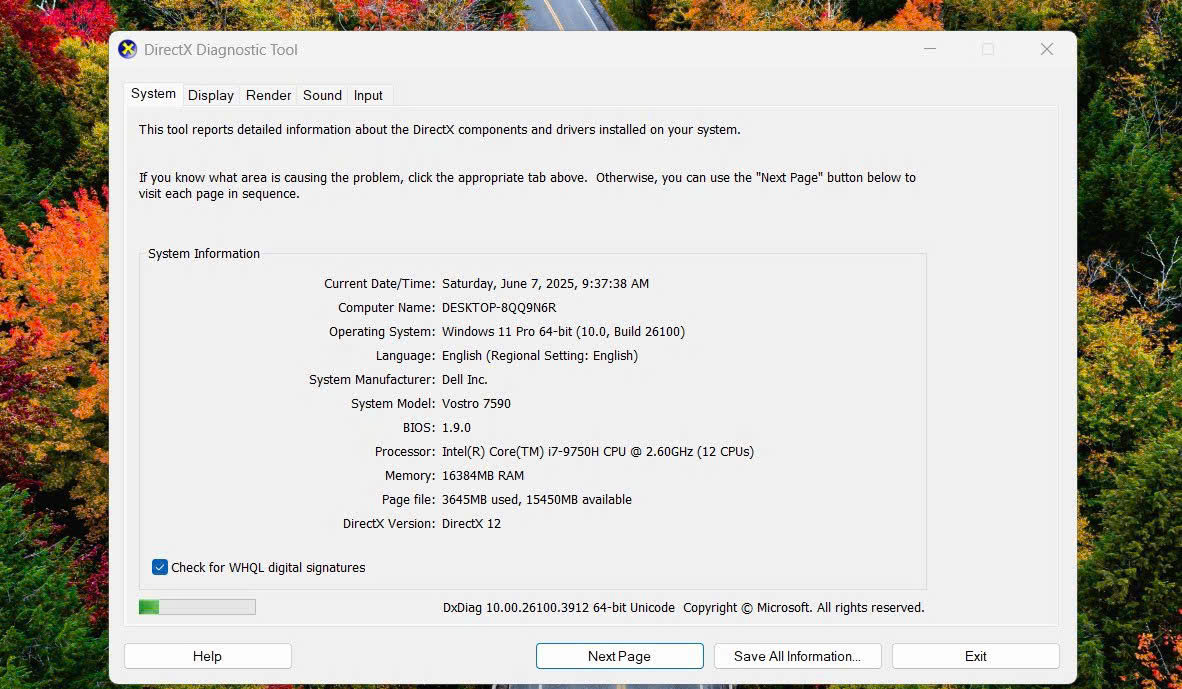Click the computer name DESKTOP-8QQ9N6R

(x=499, y=308)
